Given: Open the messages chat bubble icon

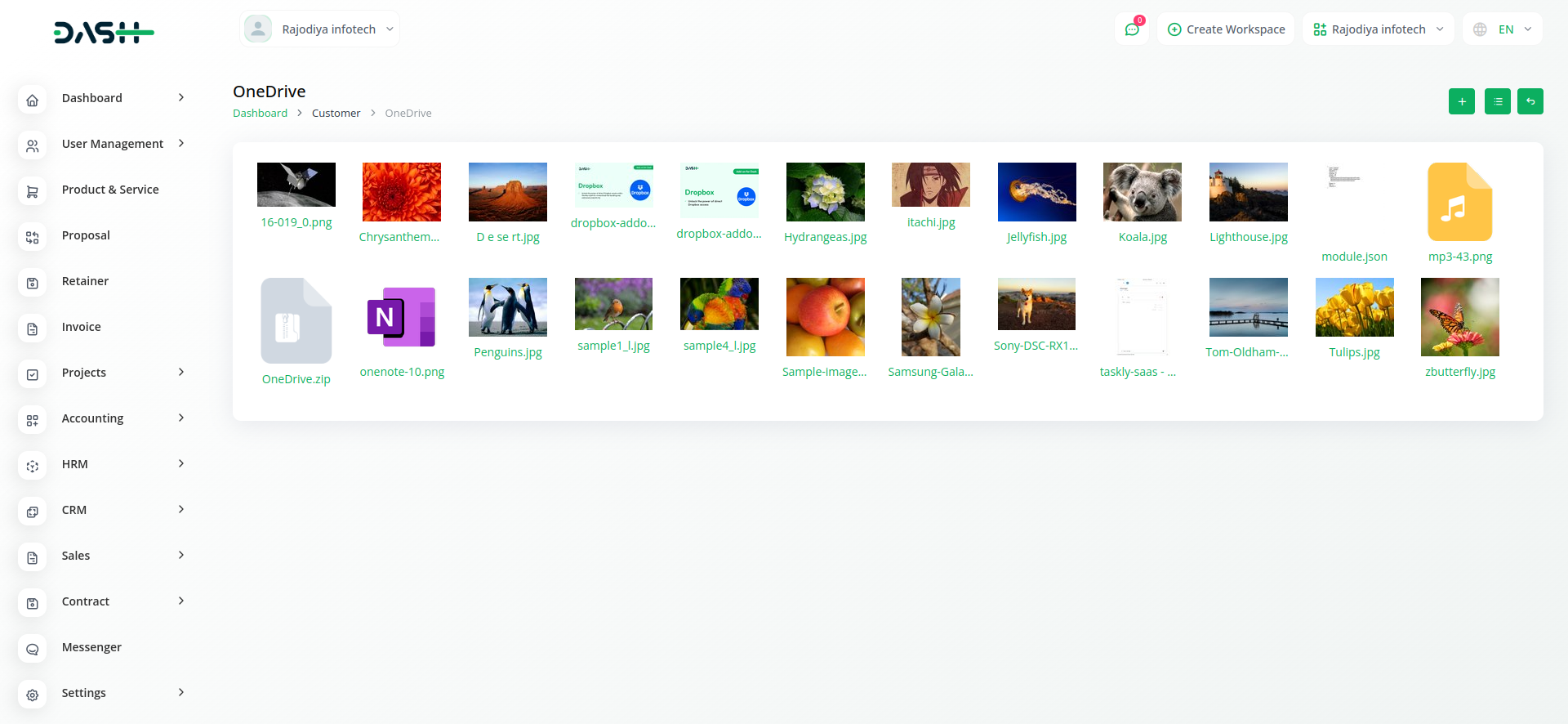Looking at the screenshot, I should click(1132, 29).
